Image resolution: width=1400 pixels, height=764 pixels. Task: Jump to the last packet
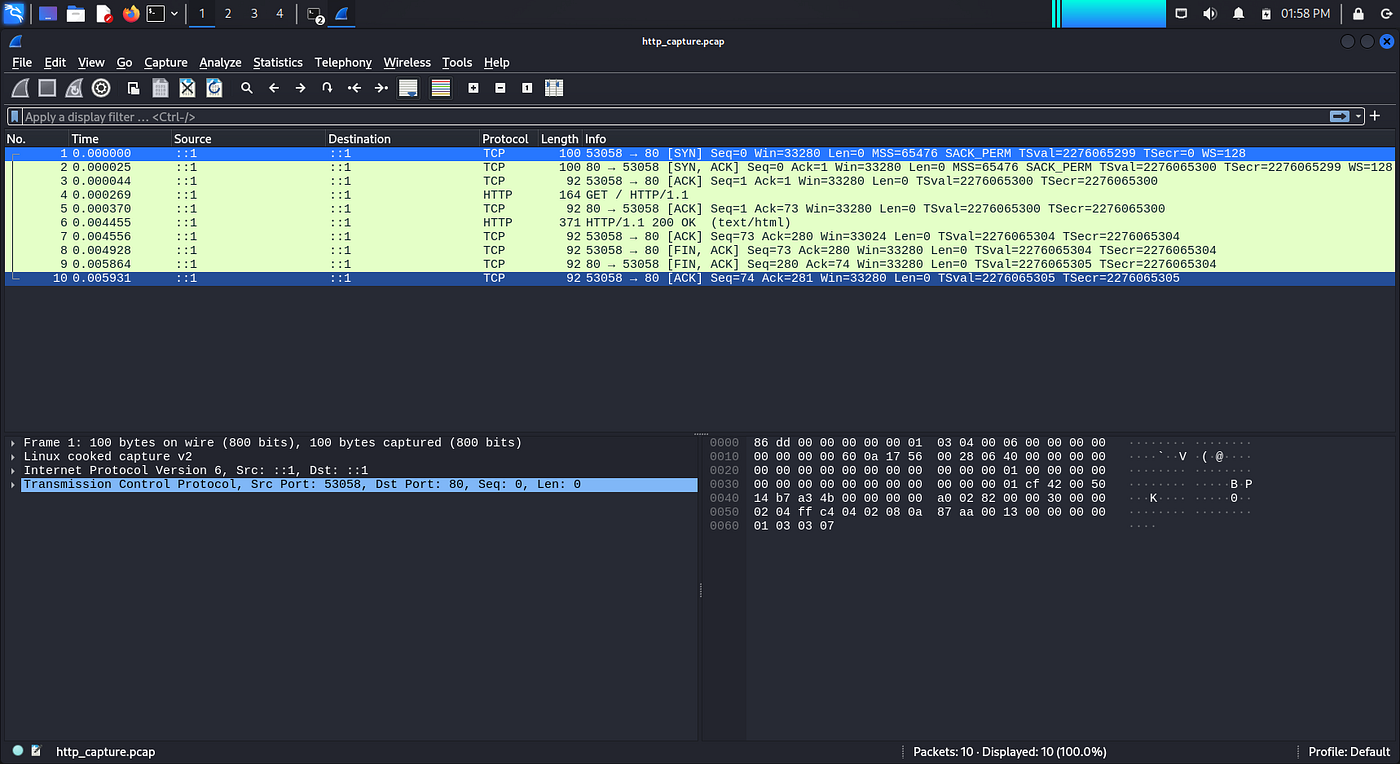[x=381, y=88]
